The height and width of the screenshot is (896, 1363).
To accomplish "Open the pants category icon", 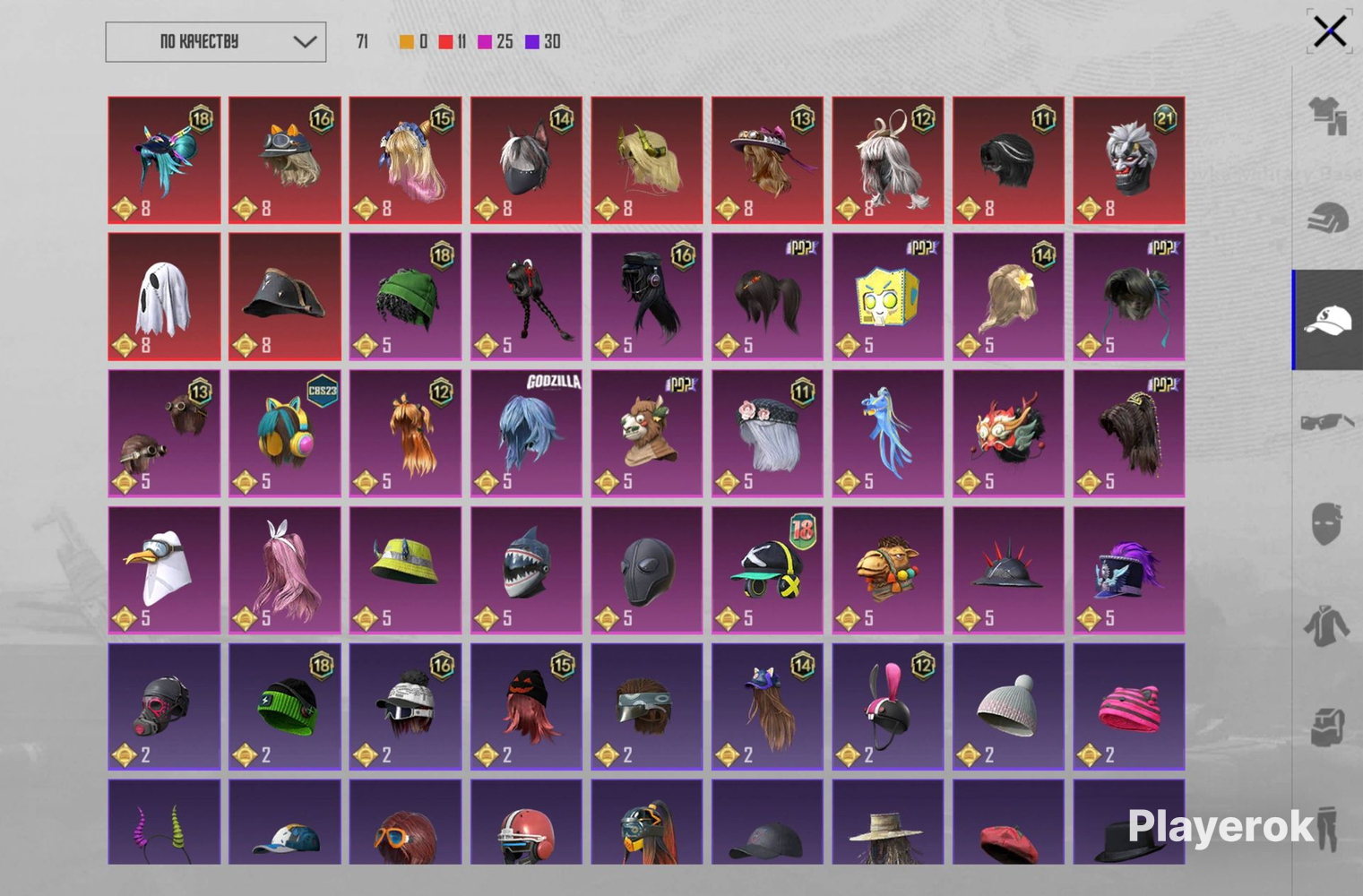I will coord(1327,828).
